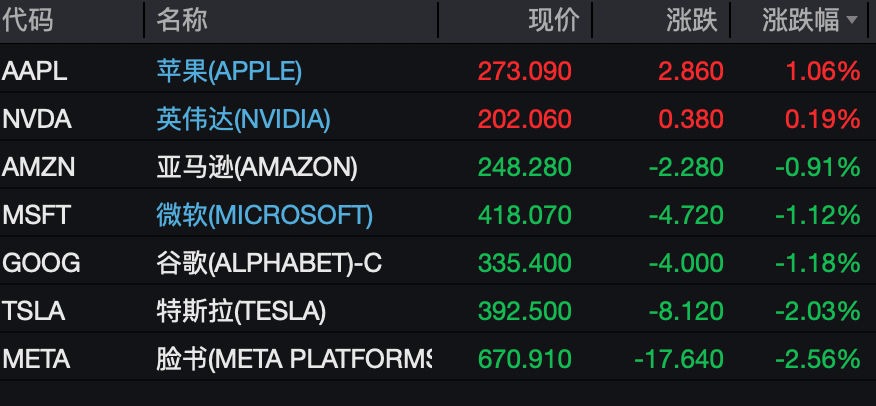Image resolution: width=876 pixels, height=406 pixels.
Task: Sort by the 现价 column header
Action: click(x=553, y=20)
